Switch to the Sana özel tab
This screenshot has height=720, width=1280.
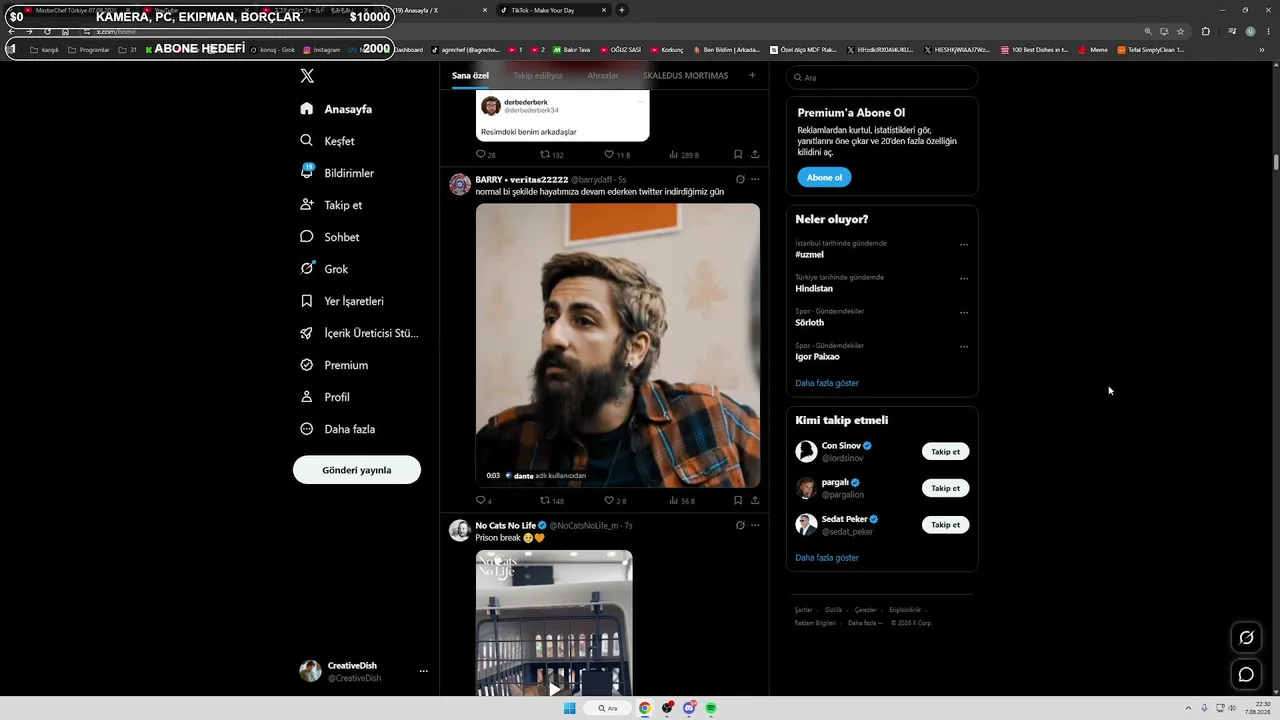click(470, 76)
